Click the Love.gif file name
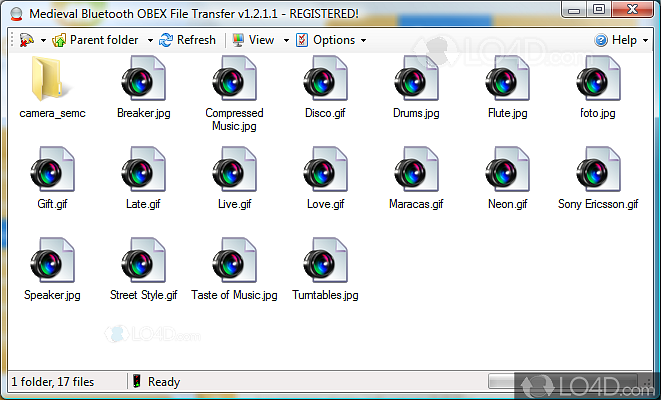 (325, 204)
